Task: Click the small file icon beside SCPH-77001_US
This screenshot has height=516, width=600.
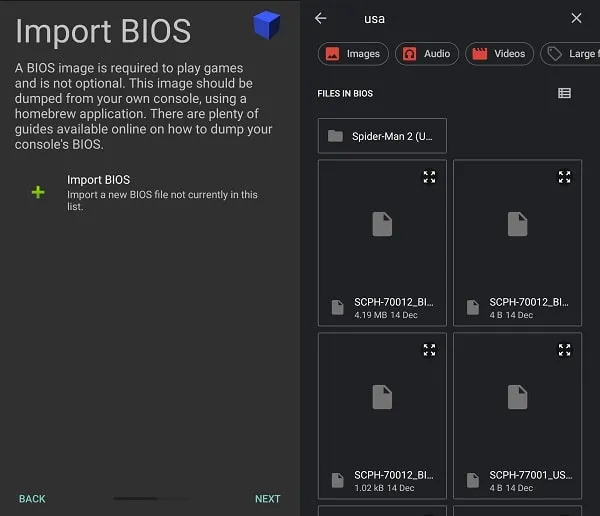Action: (x=473, y=480)
